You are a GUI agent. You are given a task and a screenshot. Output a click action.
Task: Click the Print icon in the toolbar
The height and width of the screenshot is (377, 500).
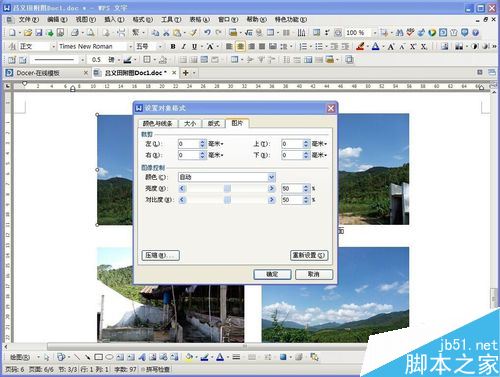click(75, 32)
